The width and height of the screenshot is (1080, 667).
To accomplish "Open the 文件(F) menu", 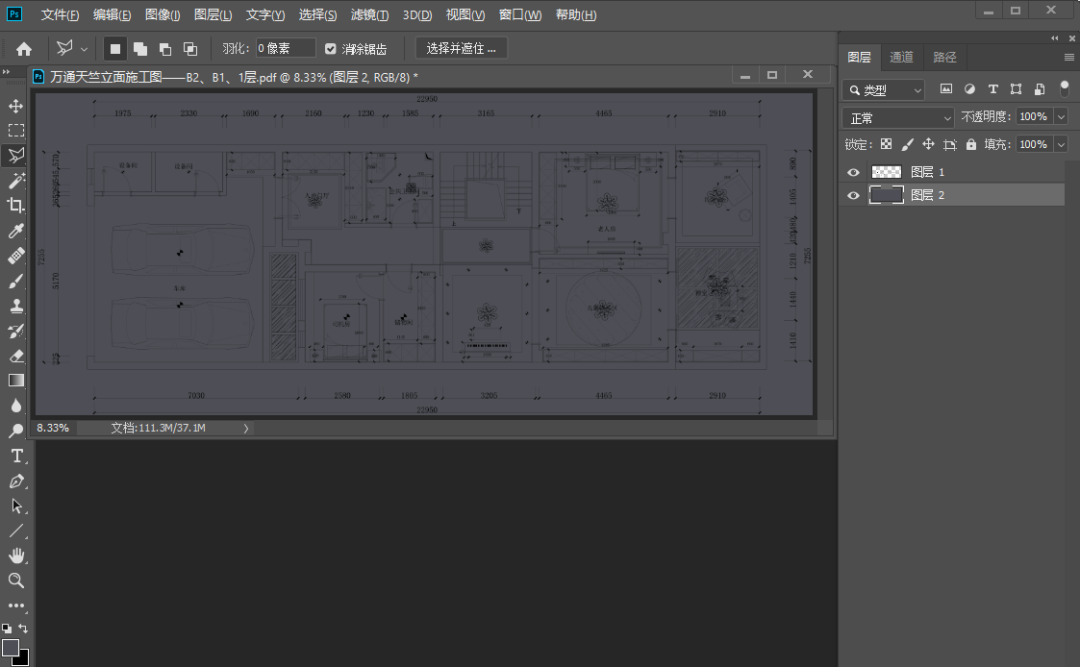I will 60,14.
